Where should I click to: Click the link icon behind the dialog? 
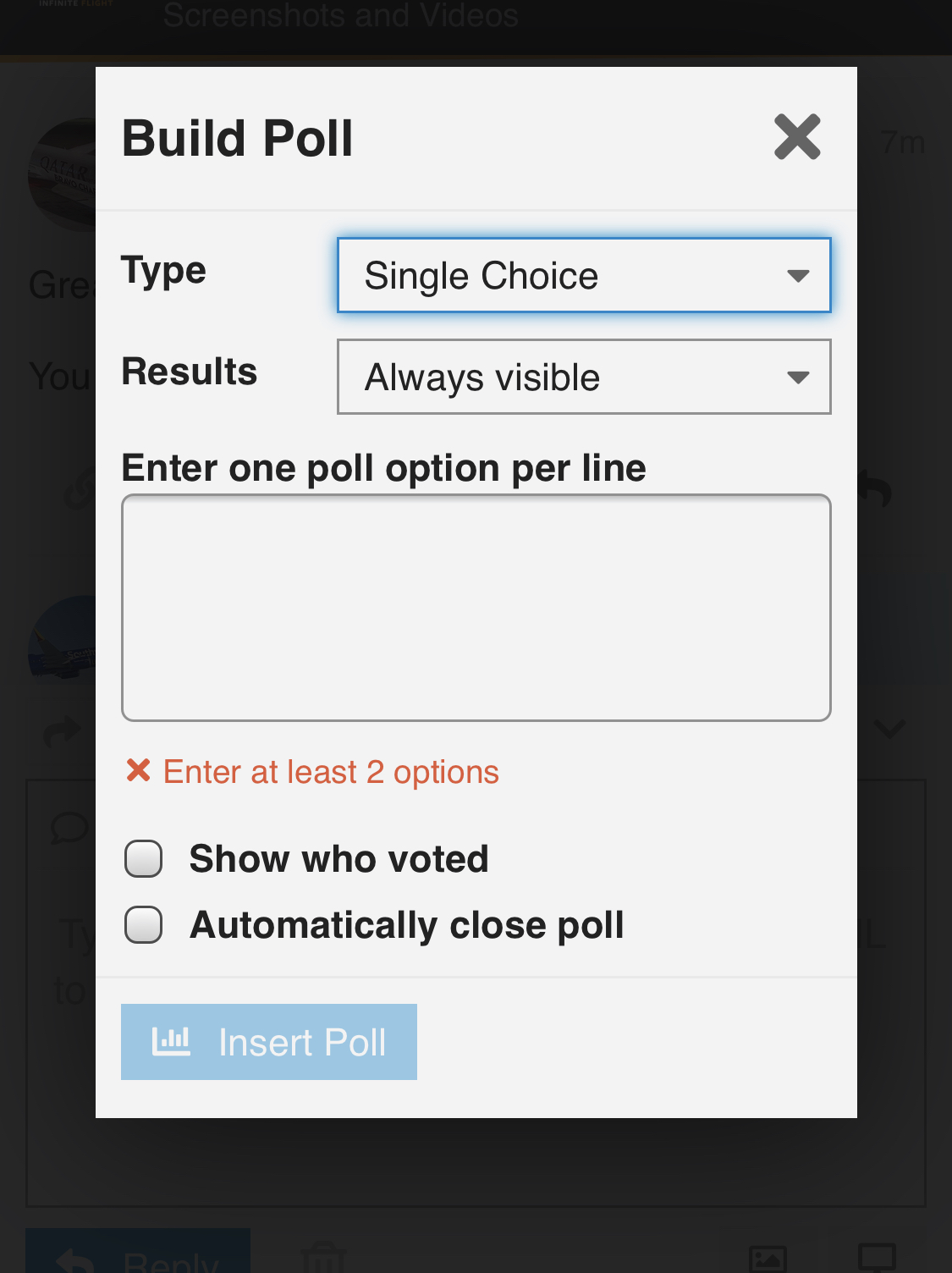click(x=80, y=491)
